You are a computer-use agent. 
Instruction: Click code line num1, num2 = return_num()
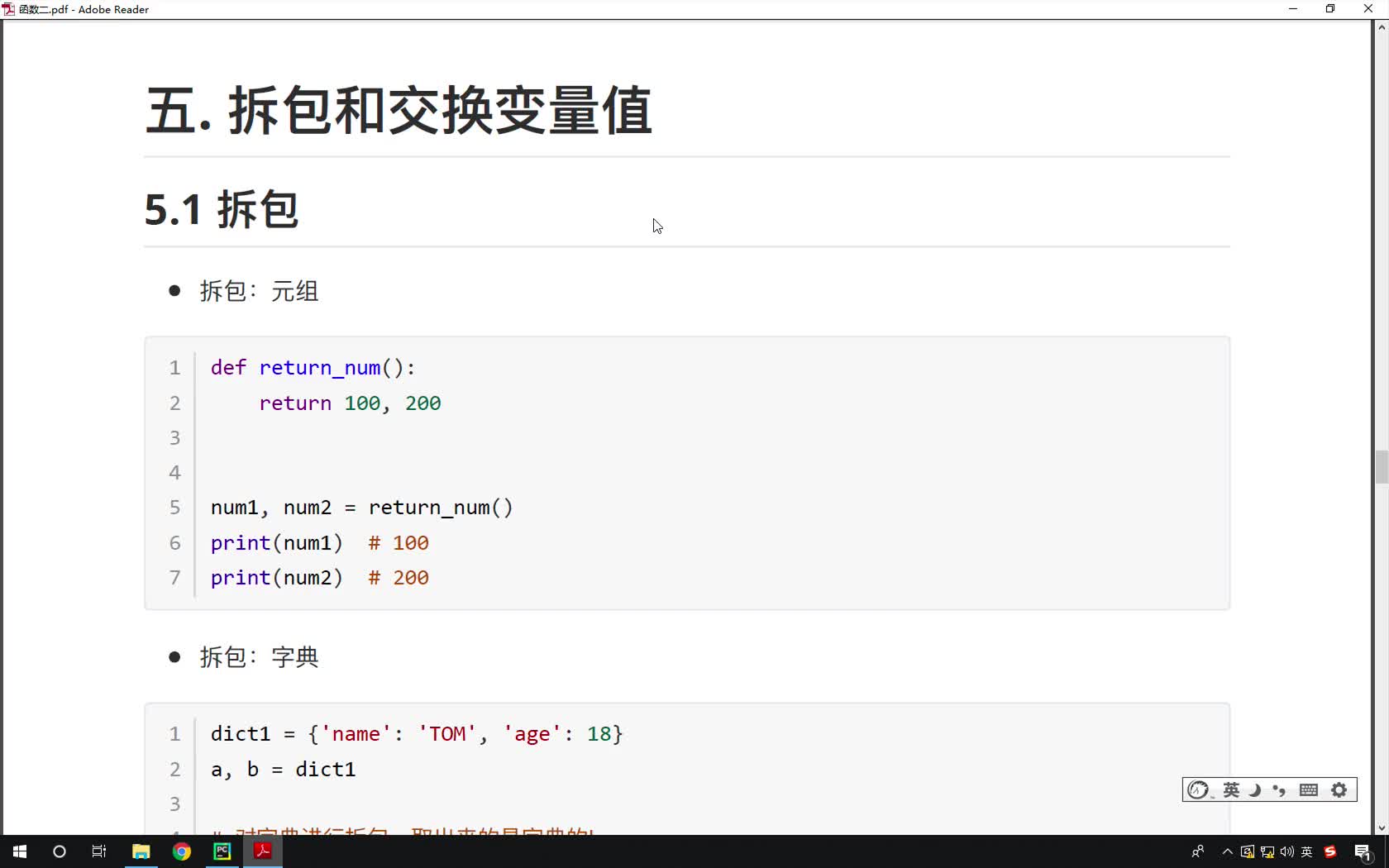point(361,508)
